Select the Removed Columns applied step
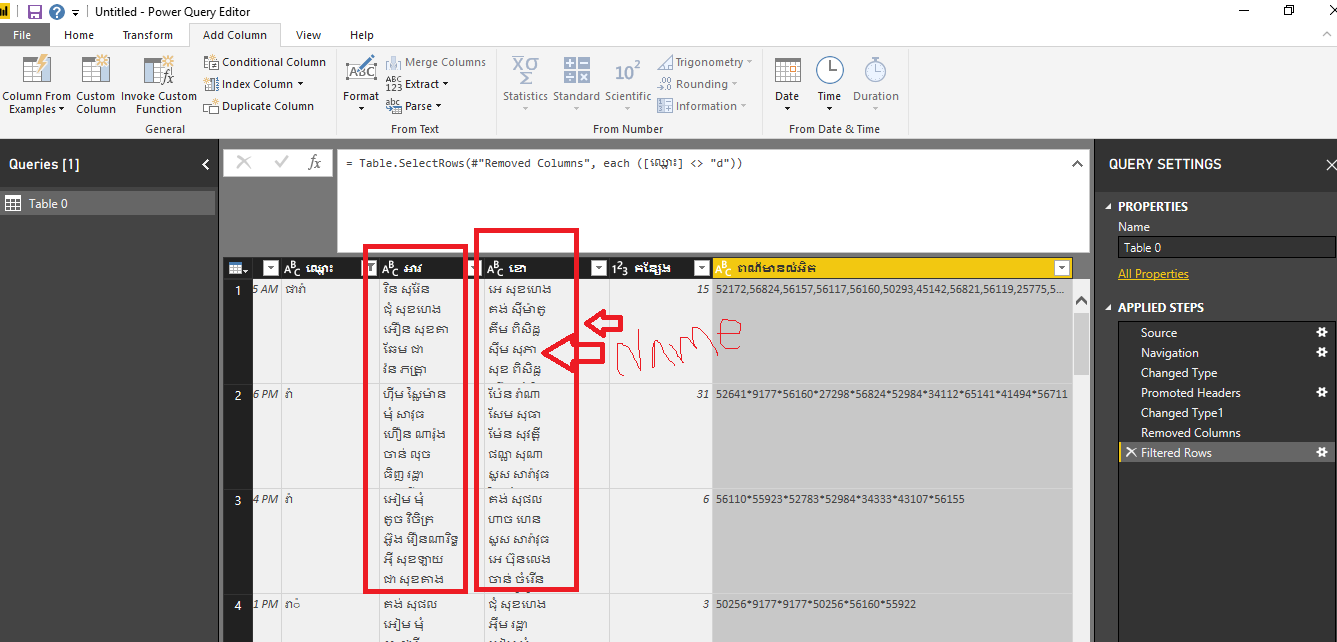 (x=1190, y=433)
